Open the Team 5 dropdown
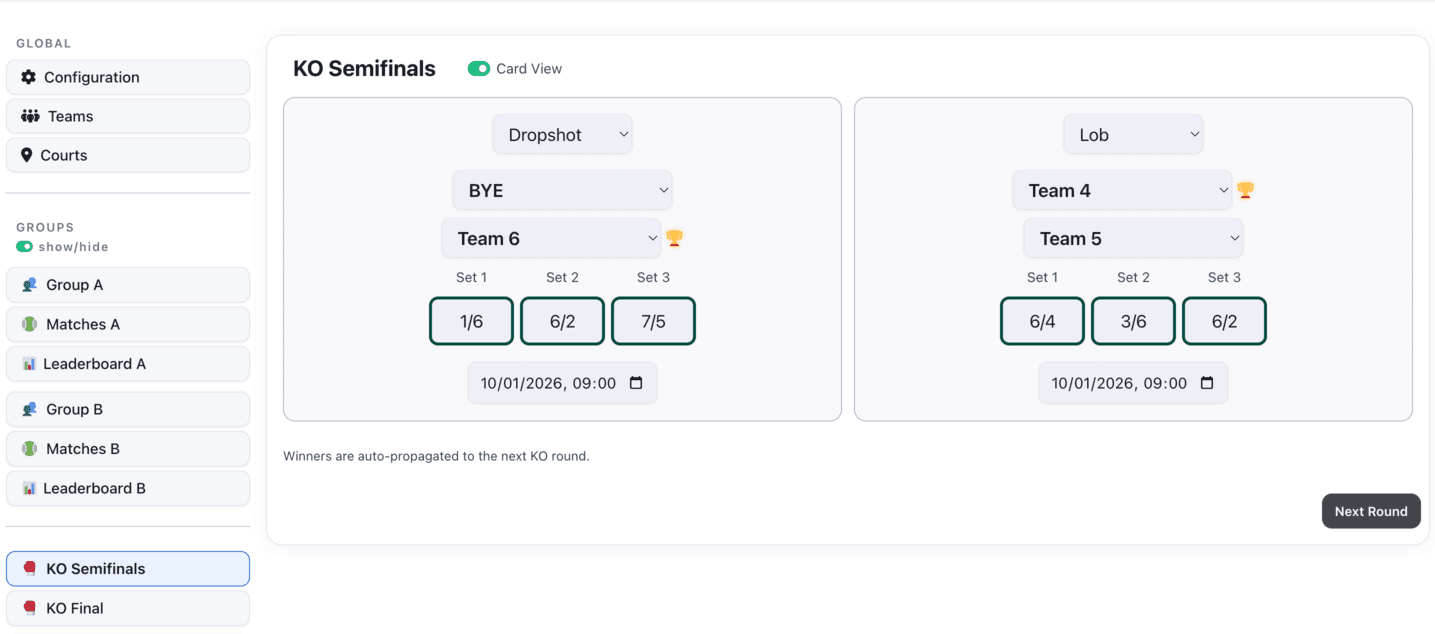This screenshot has width=1435, height=634. [1133, 238]
